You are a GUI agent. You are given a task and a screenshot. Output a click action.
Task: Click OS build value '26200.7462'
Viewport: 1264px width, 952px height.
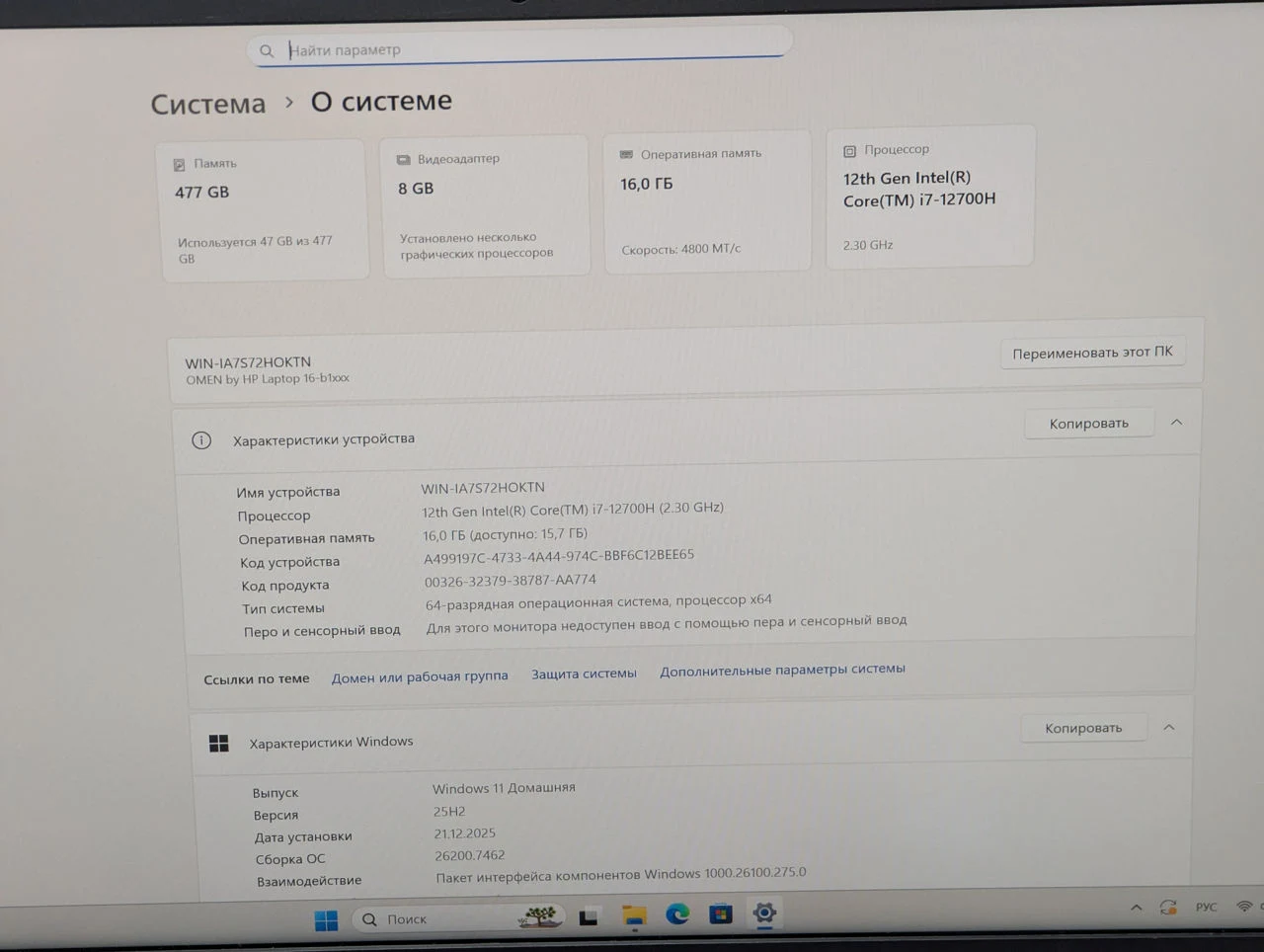pos(469,855)
